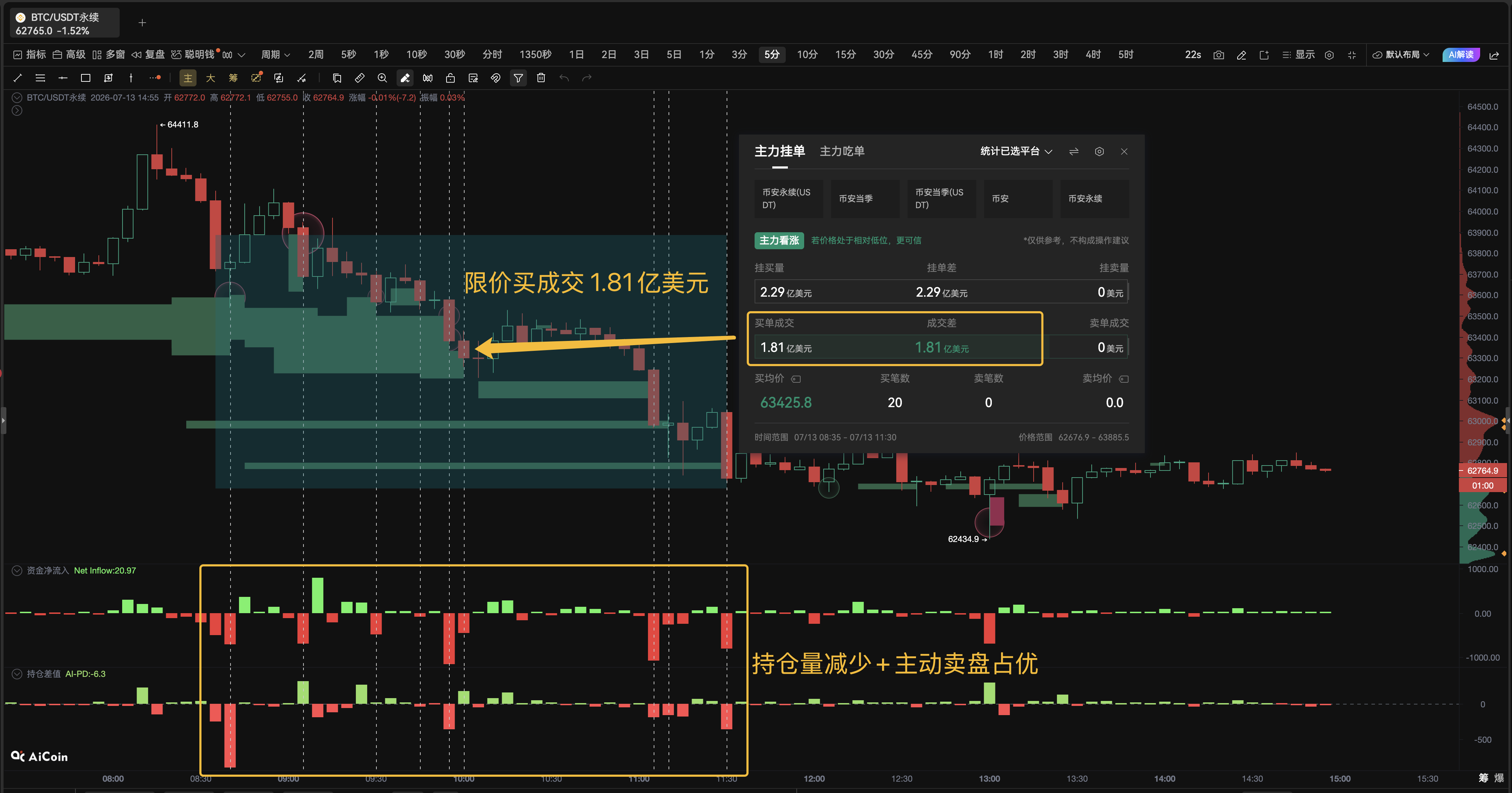Add a new chart tab with plus
The height and width of the screenshot is (793, 1512).
(142, 23)
